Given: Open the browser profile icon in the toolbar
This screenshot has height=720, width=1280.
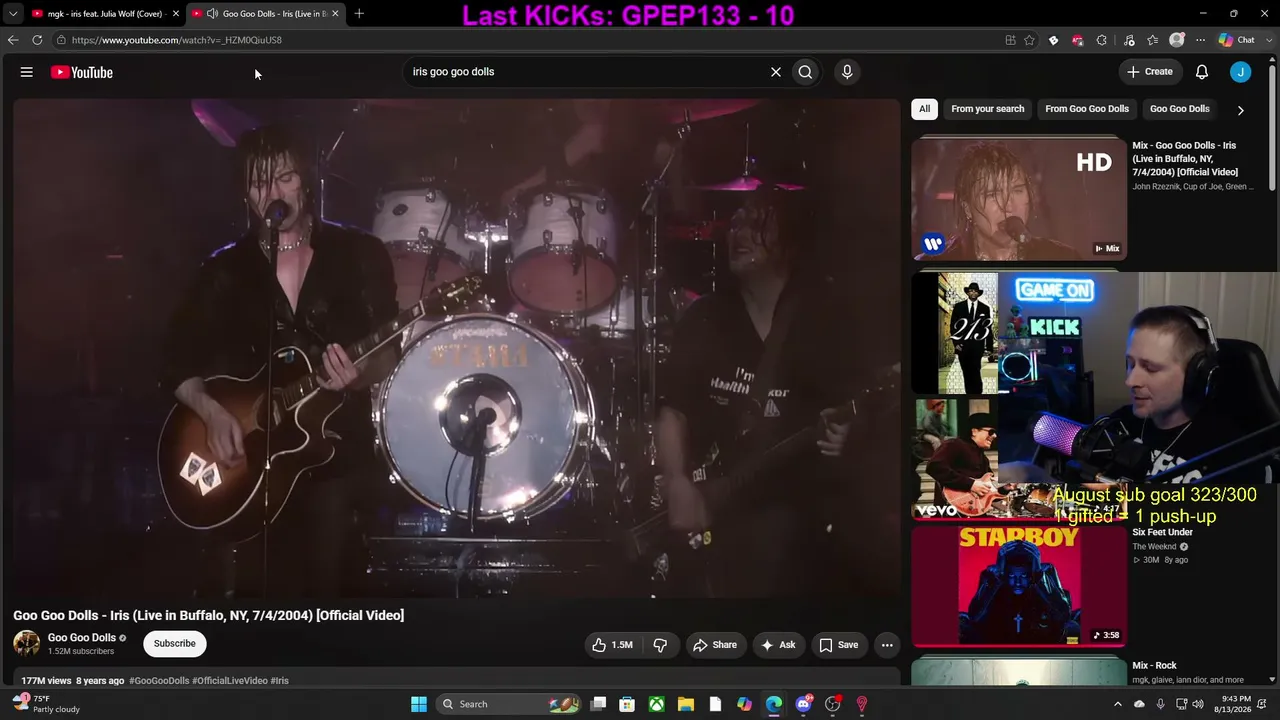Looking at the screenshot, I should click(x=1177, y=40).
